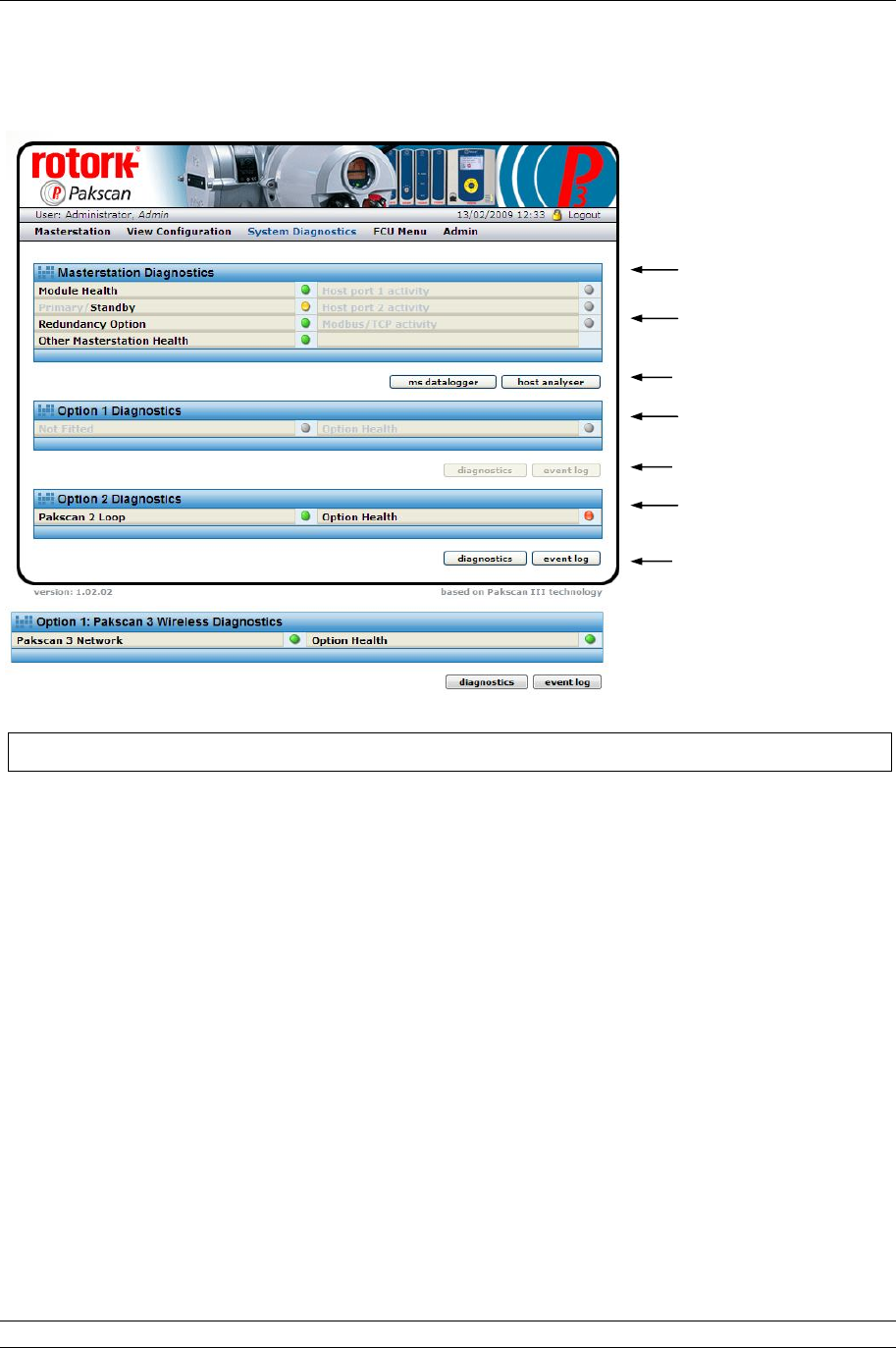Click the Module Health label
The image size is (896, 1348).
click(x=78, y=292)
